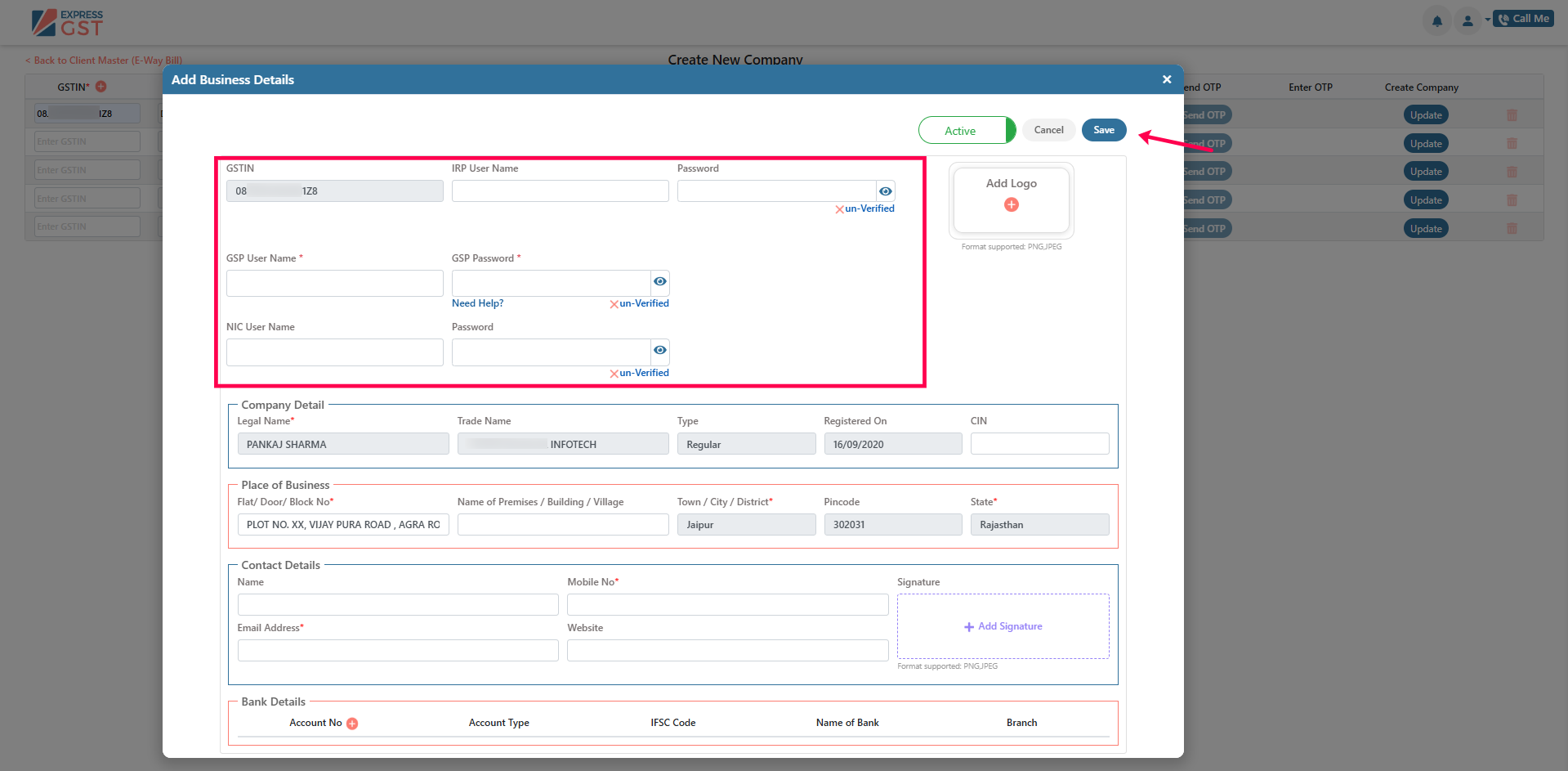This screenshot has width=1568, height=771.
Task: Click the Express GST logo
Action: tap(67, 23)
